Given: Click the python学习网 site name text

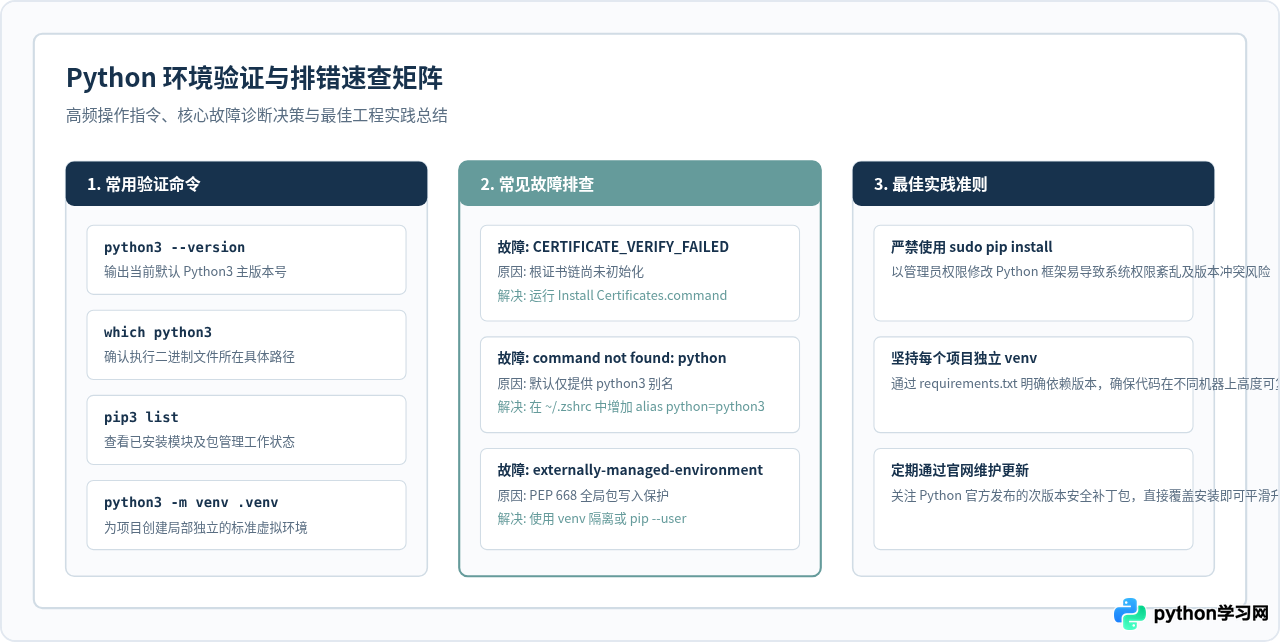Looking at the screenshot, I should tap(1212, 614).
